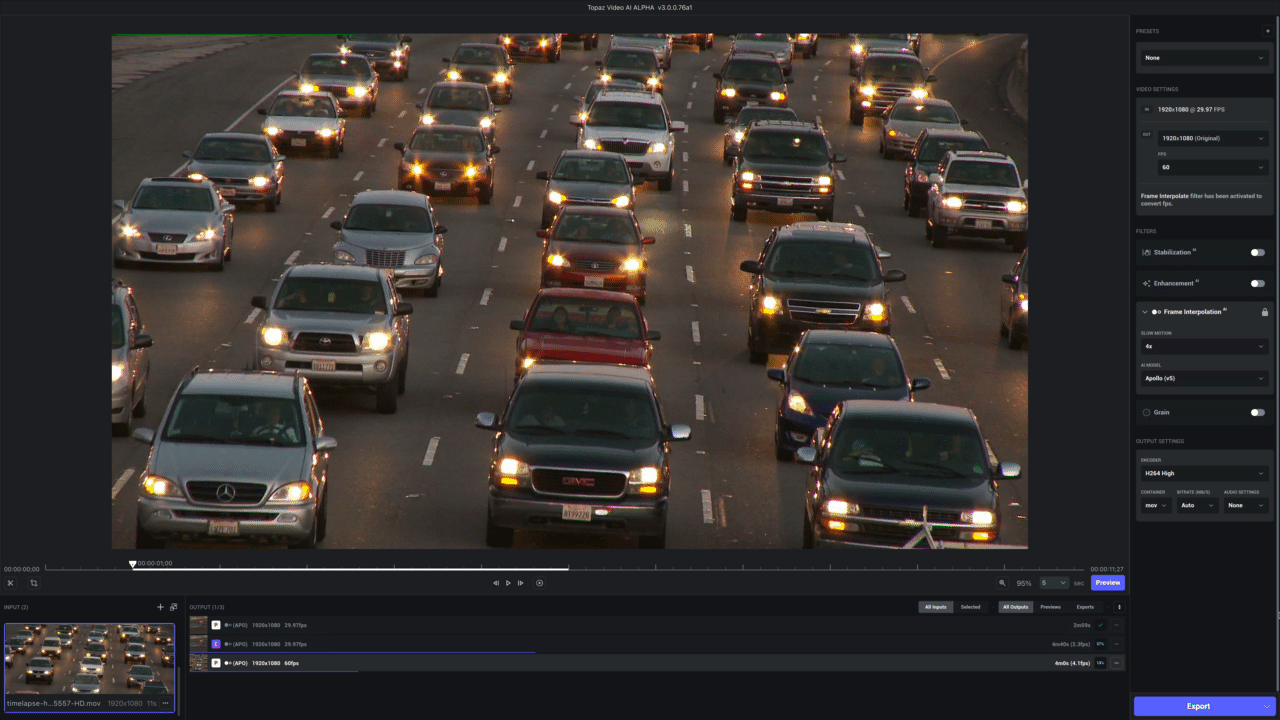The width and height of the screenshot is (1280, 720).
Task: Click the output list options icon next to Exports
Action: pyautogui.click(x=1119, y=607)
